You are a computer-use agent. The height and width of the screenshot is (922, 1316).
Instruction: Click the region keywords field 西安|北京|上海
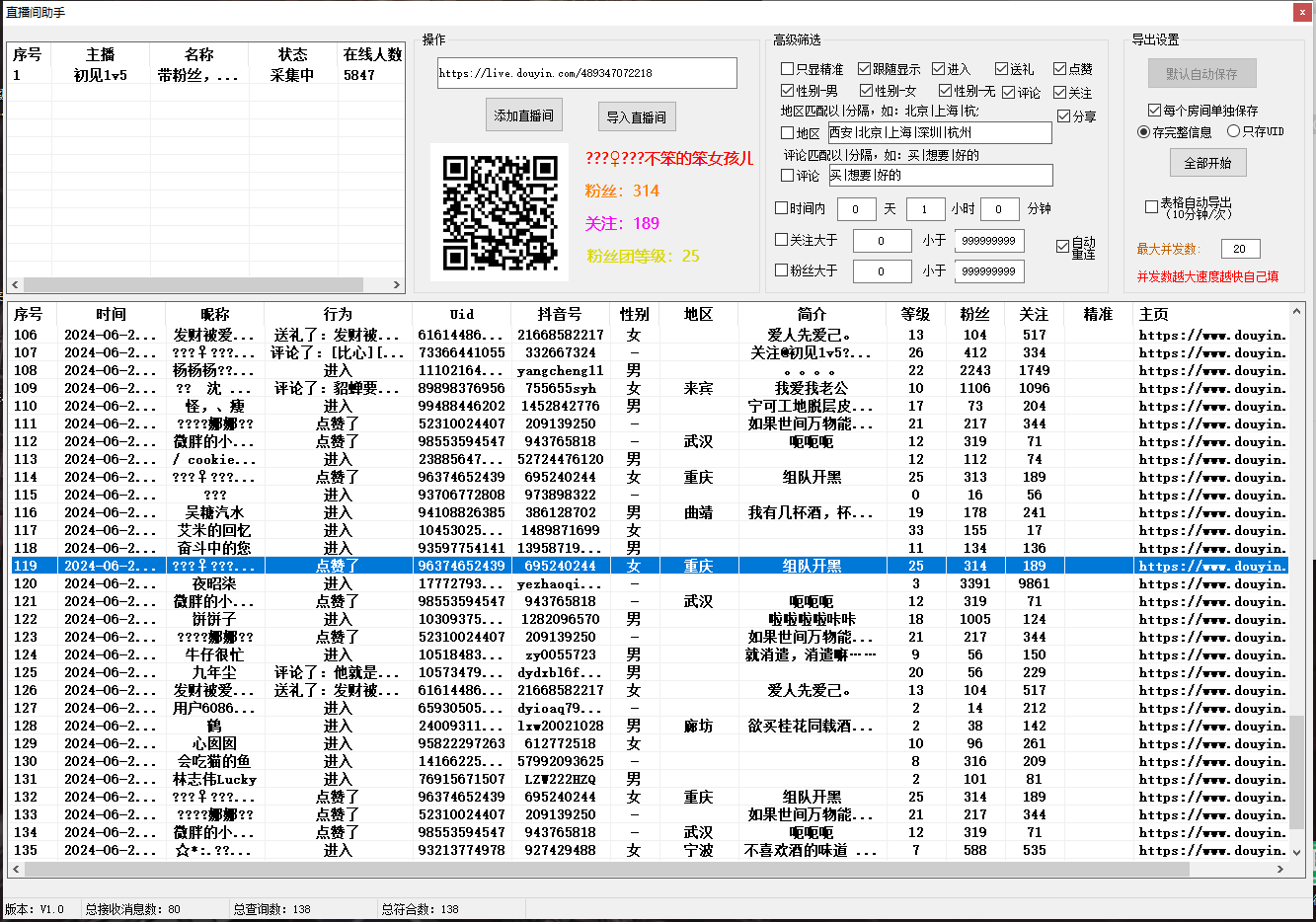[939, 132]
